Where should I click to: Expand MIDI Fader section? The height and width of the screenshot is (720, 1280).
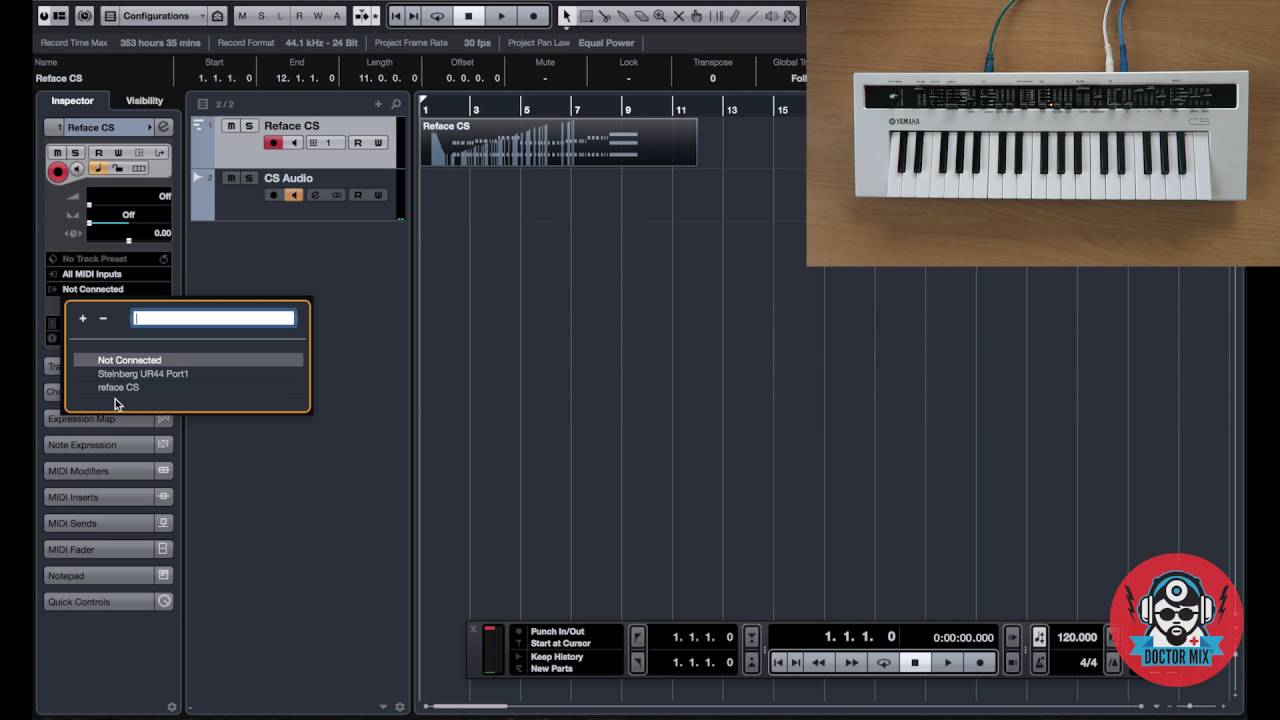(108, 549)
